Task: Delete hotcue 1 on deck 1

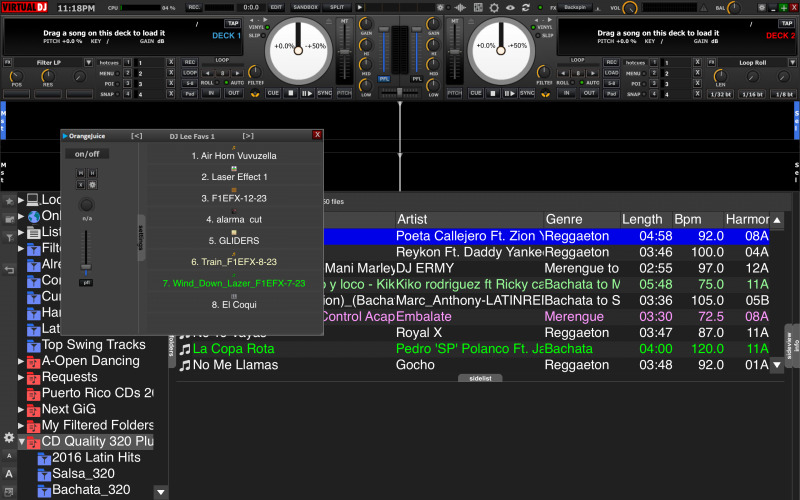Action: 171,62
